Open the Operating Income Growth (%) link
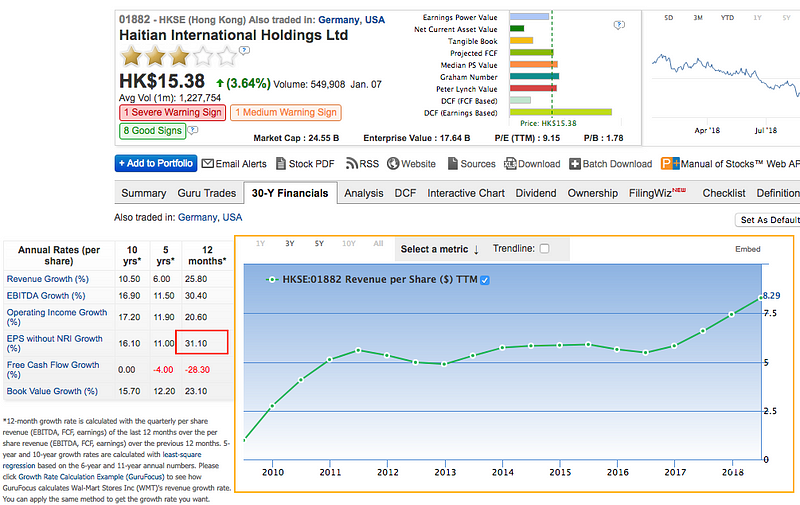 point(57,317)
